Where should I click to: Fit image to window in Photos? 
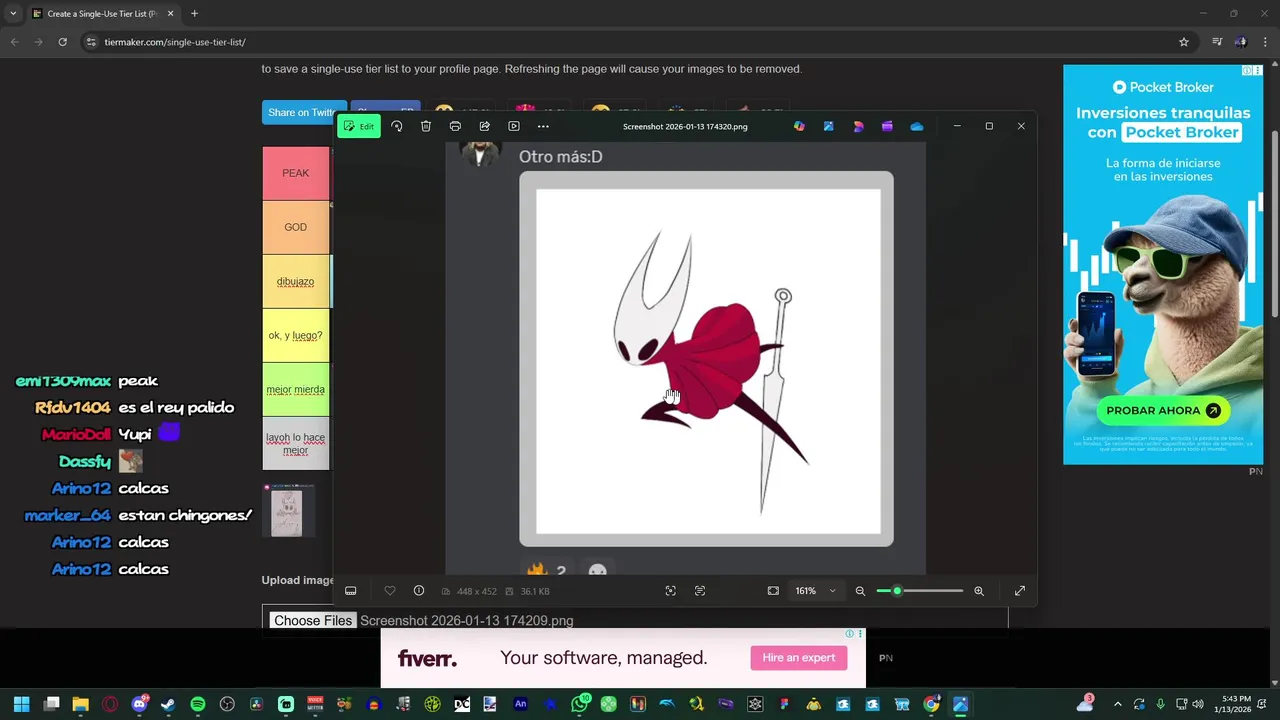773,591
